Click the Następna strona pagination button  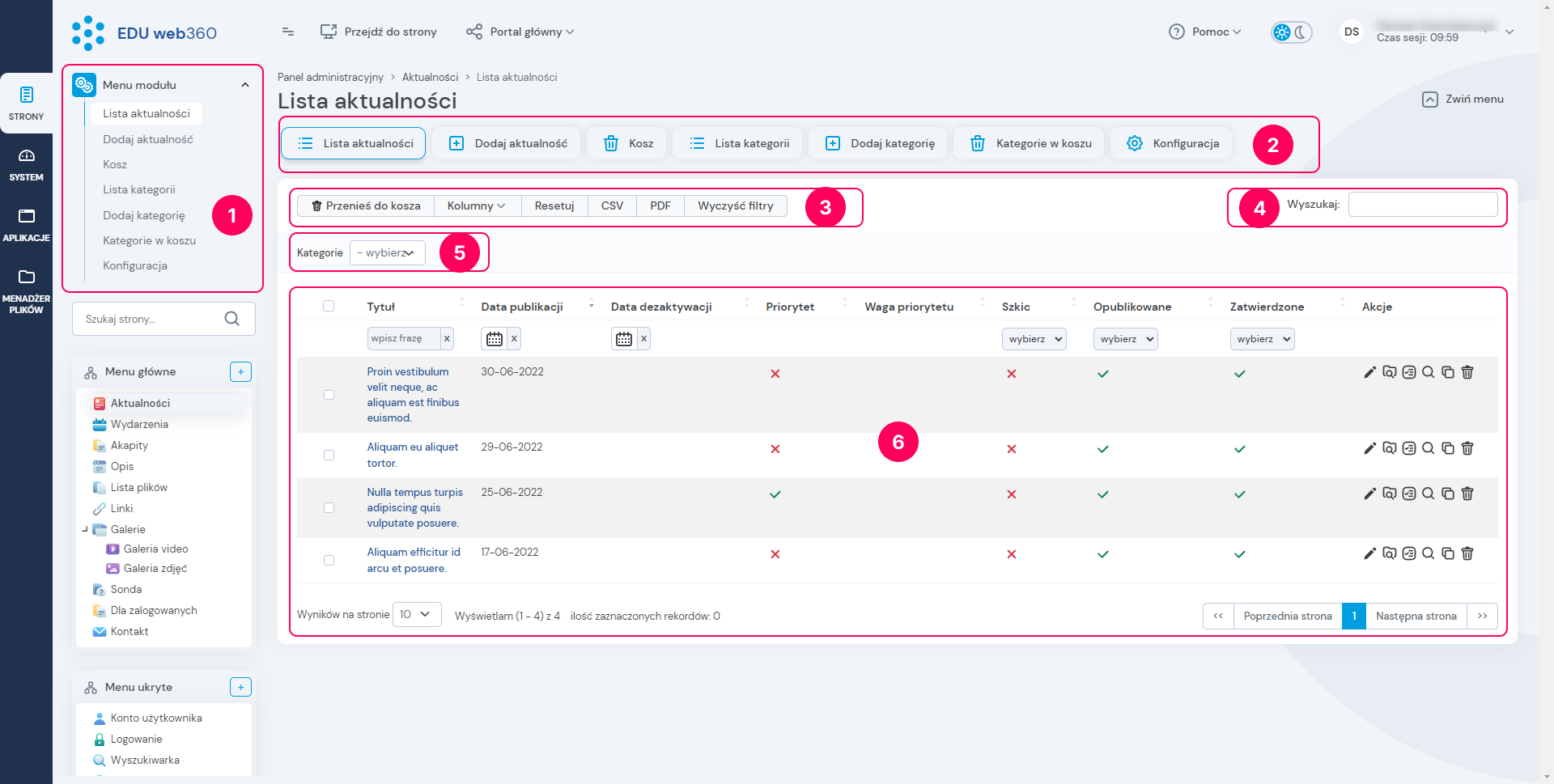click(1416, 616)
